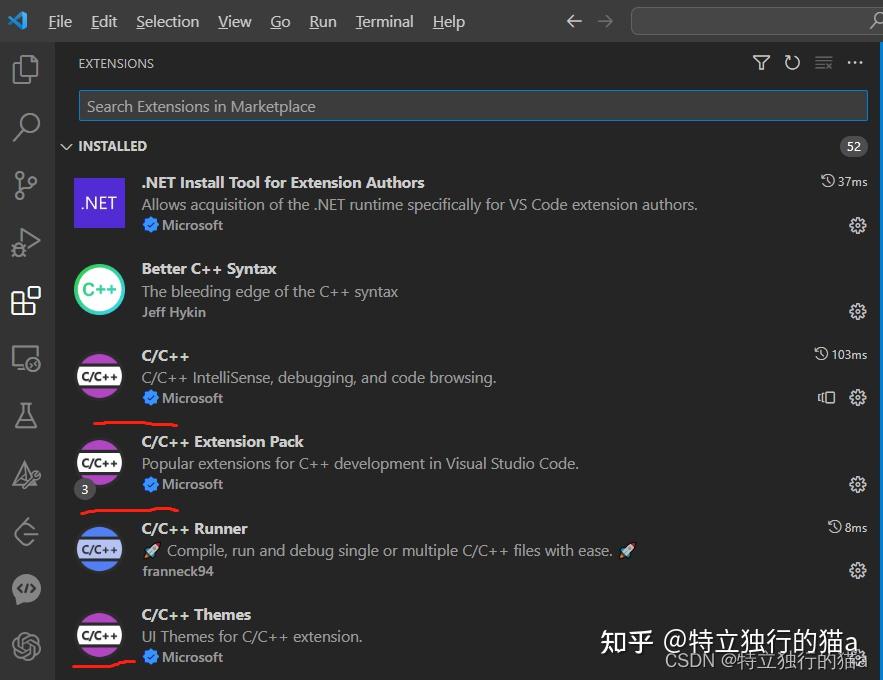
Task: Click the VS Code logo icon
Action: [x=18, y=21]
